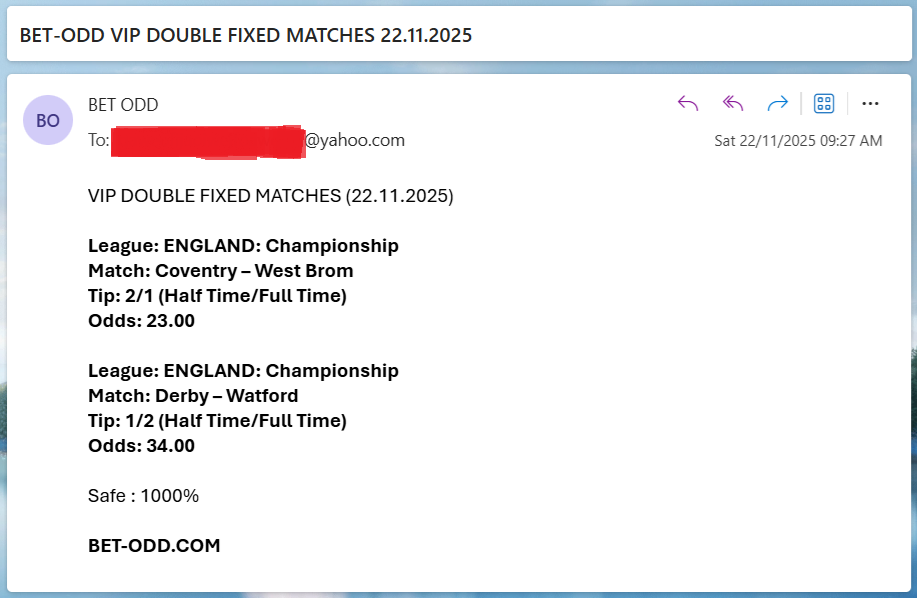Click the Match: Coventry – West Brom line

coord(220,271)
